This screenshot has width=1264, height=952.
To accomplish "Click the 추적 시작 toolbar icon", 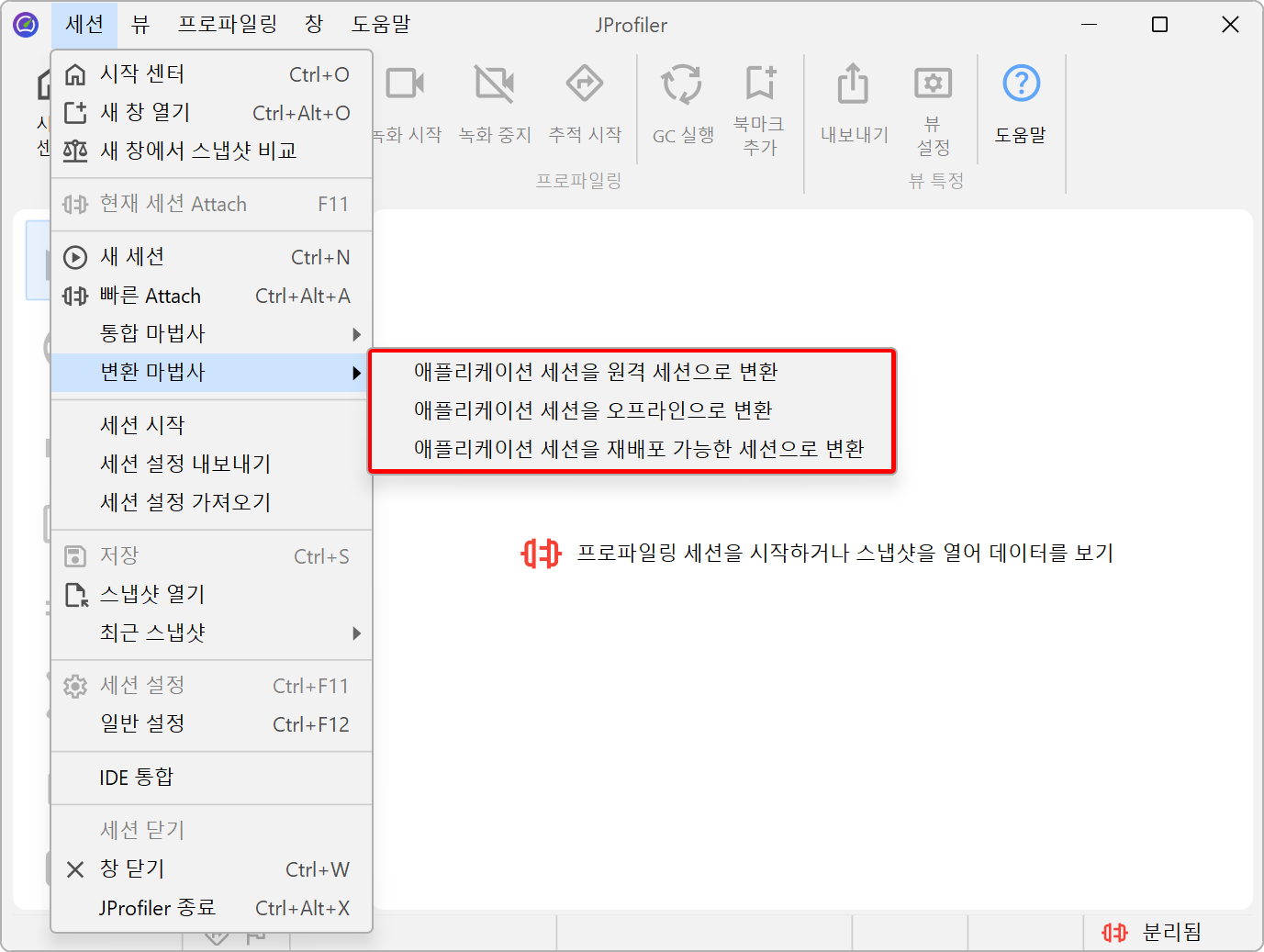I will coord(585,85).
